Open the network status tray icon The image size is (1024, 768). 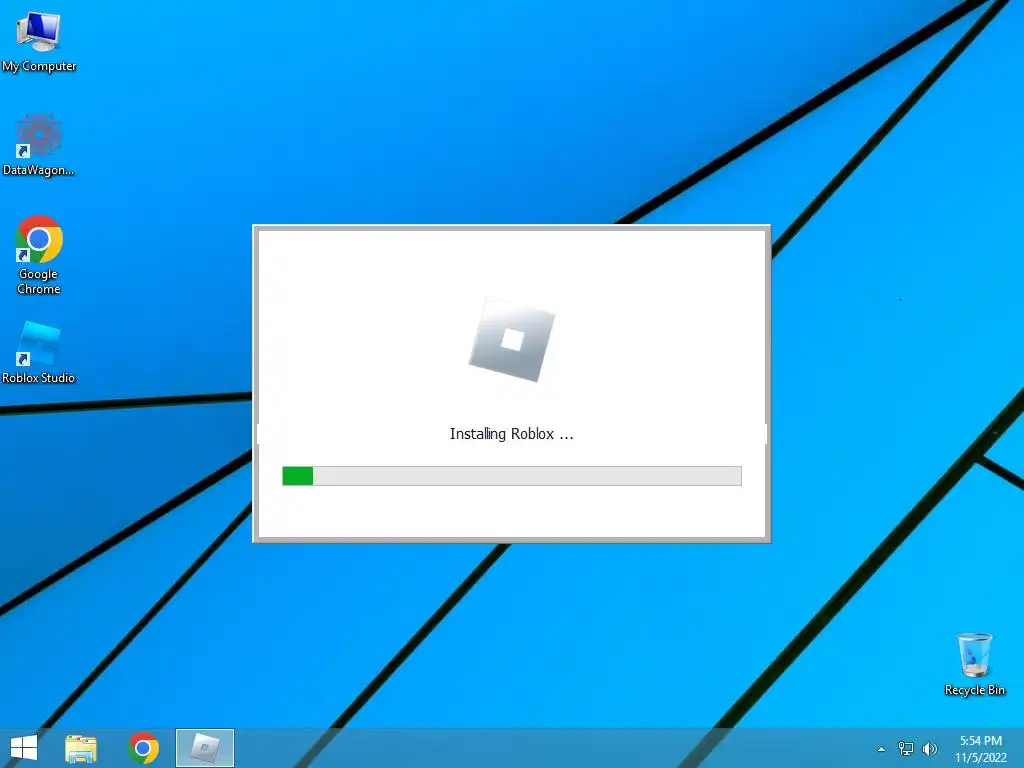click(x=906, y=748)
